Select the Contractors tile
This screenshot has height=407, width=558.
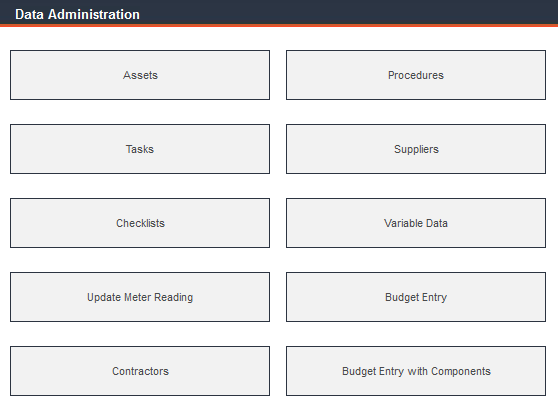(140, 371)
